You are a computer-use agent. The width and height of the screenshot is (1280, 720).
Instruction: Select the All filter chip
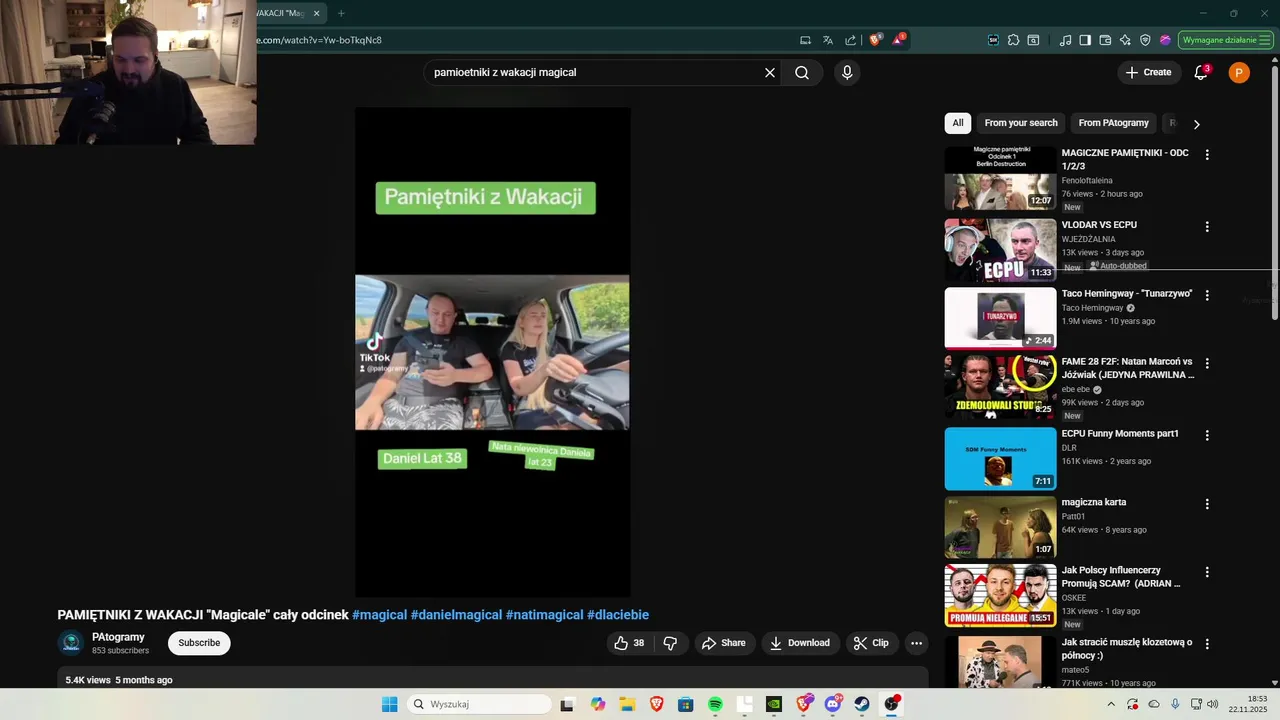[958, 123]
